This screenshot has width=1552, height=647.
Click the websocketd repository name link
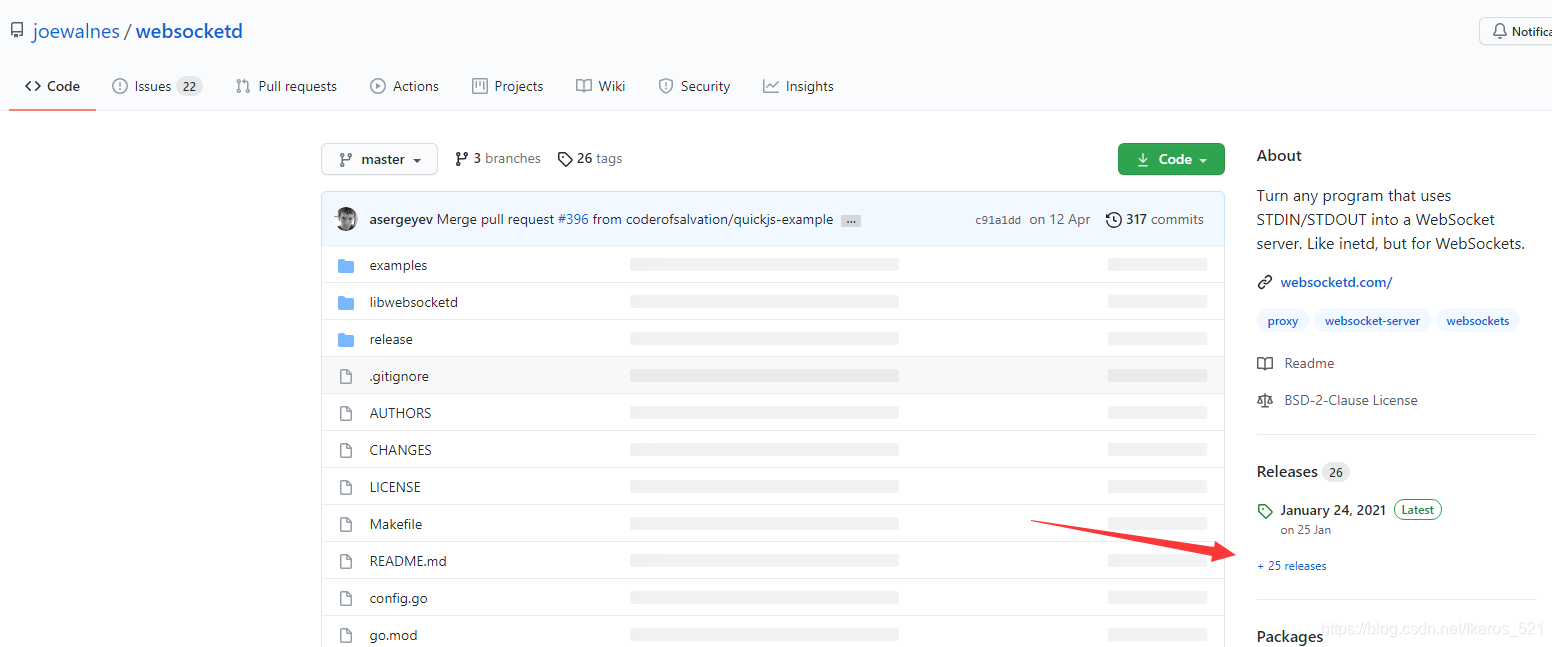pyautogui.click(x=189, y=31)
